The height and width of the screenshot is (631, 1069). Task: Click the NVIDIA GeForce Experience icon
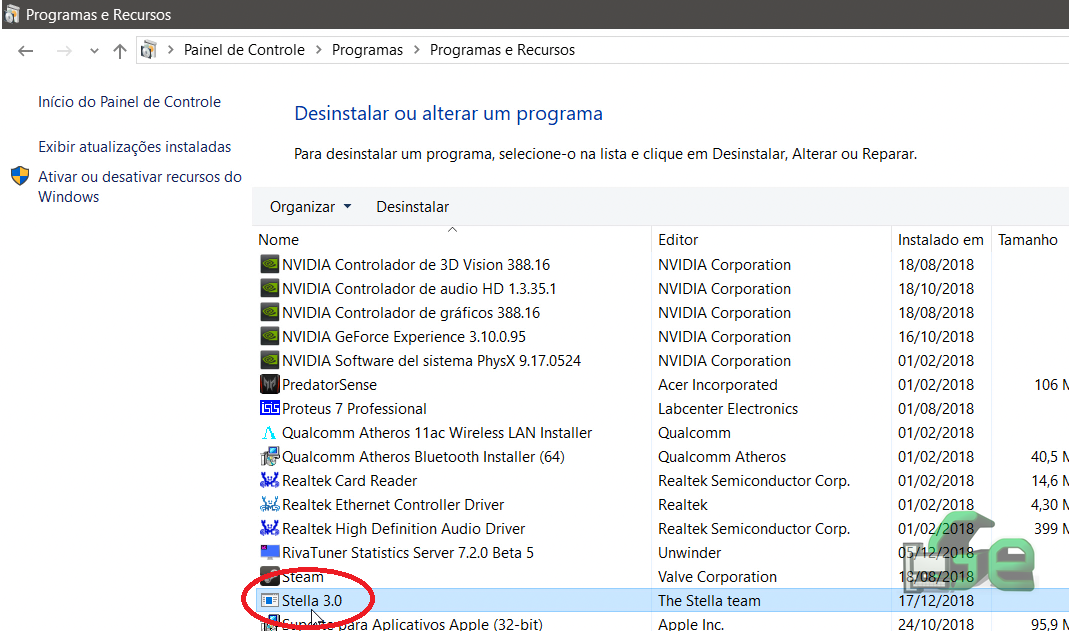(x=269, y=337)
